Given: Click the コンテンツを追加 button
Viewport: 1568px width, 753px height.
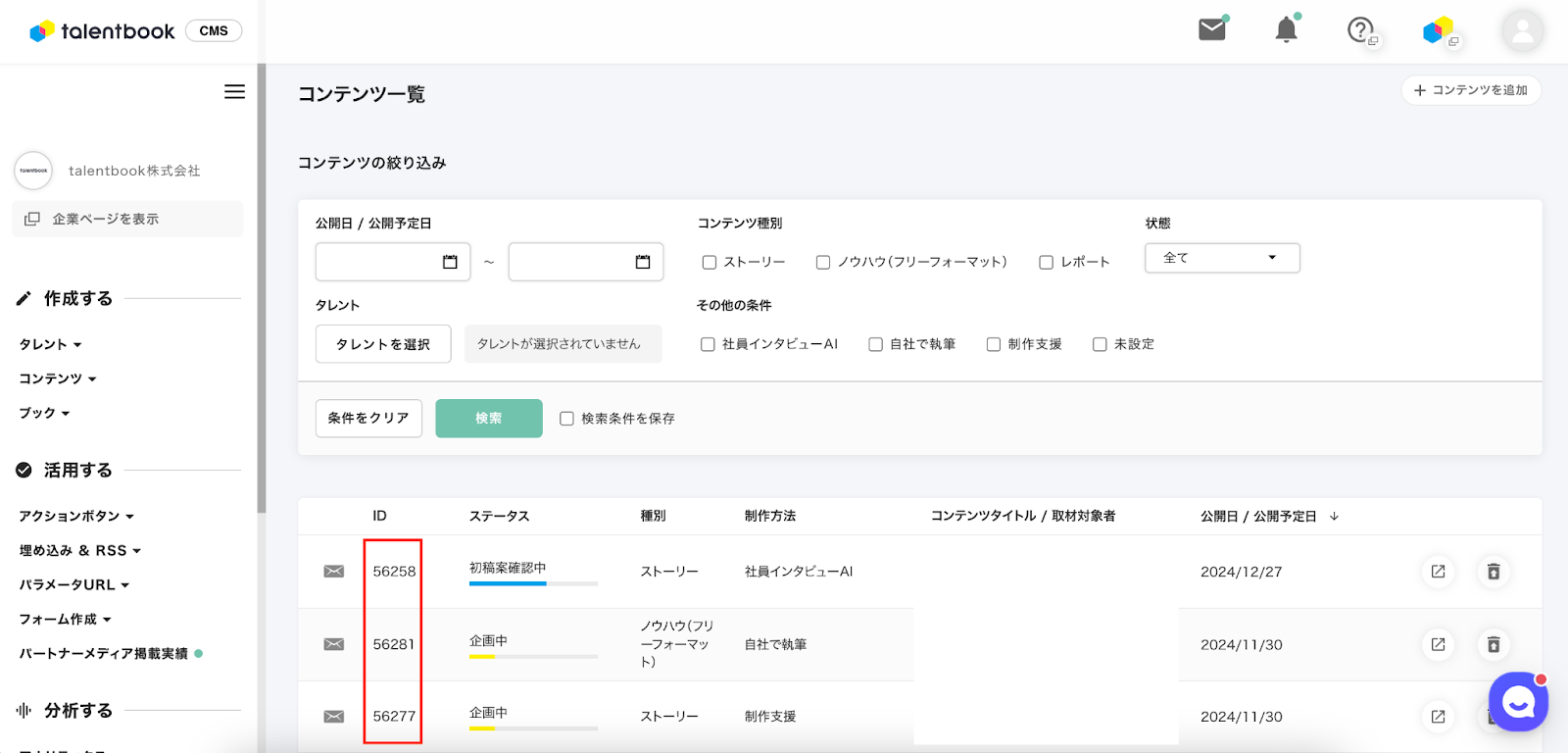Looking at the screenshot, I should [1470, 90].
